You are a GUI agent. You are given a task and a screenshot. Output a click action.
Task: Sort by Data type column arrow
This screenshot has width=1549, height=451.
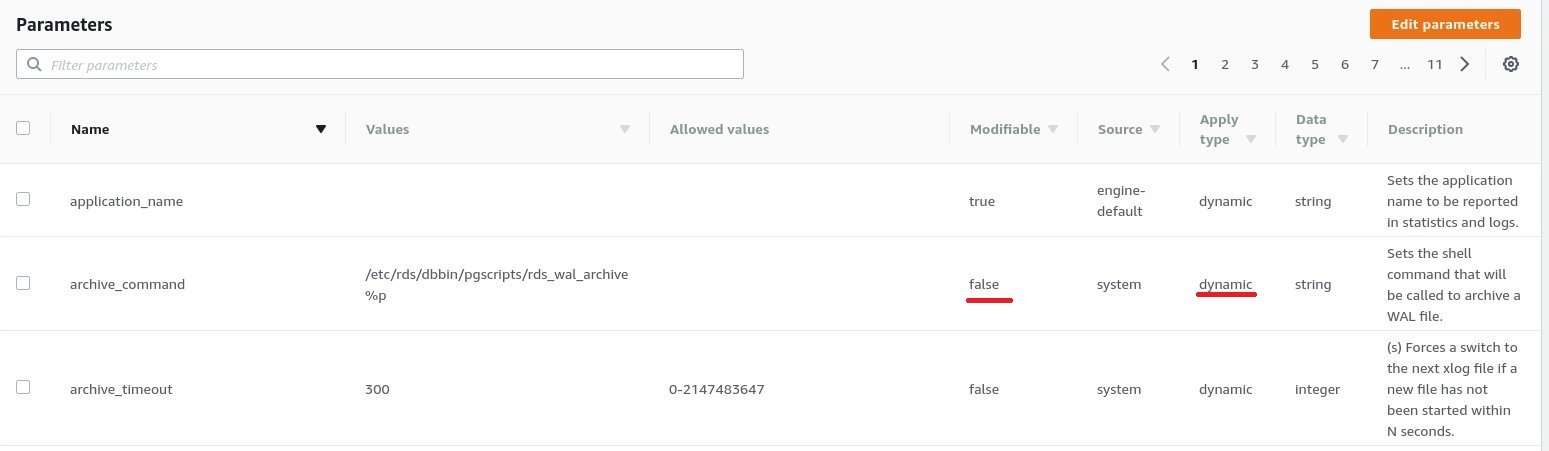pos(1343,140)
